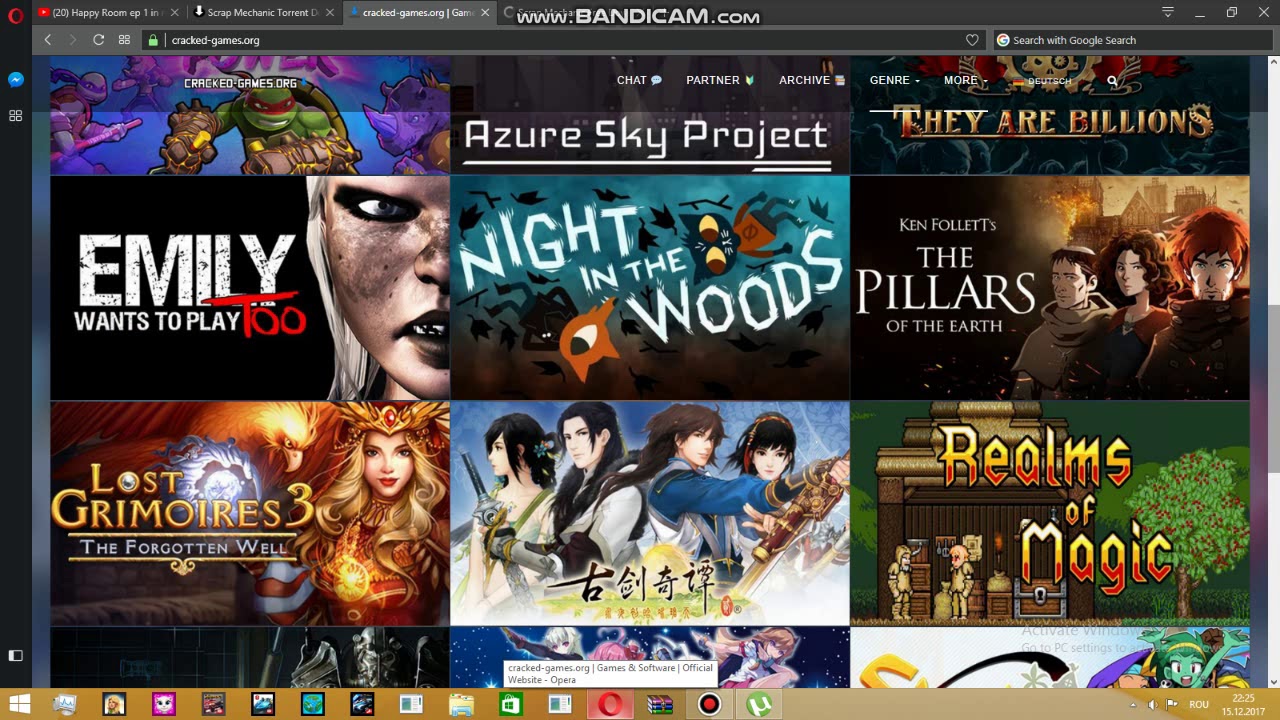Open the Bandicam recorder taskbar icon
Viewport: 1280px width, 720px height.
[x=709, y=705]
